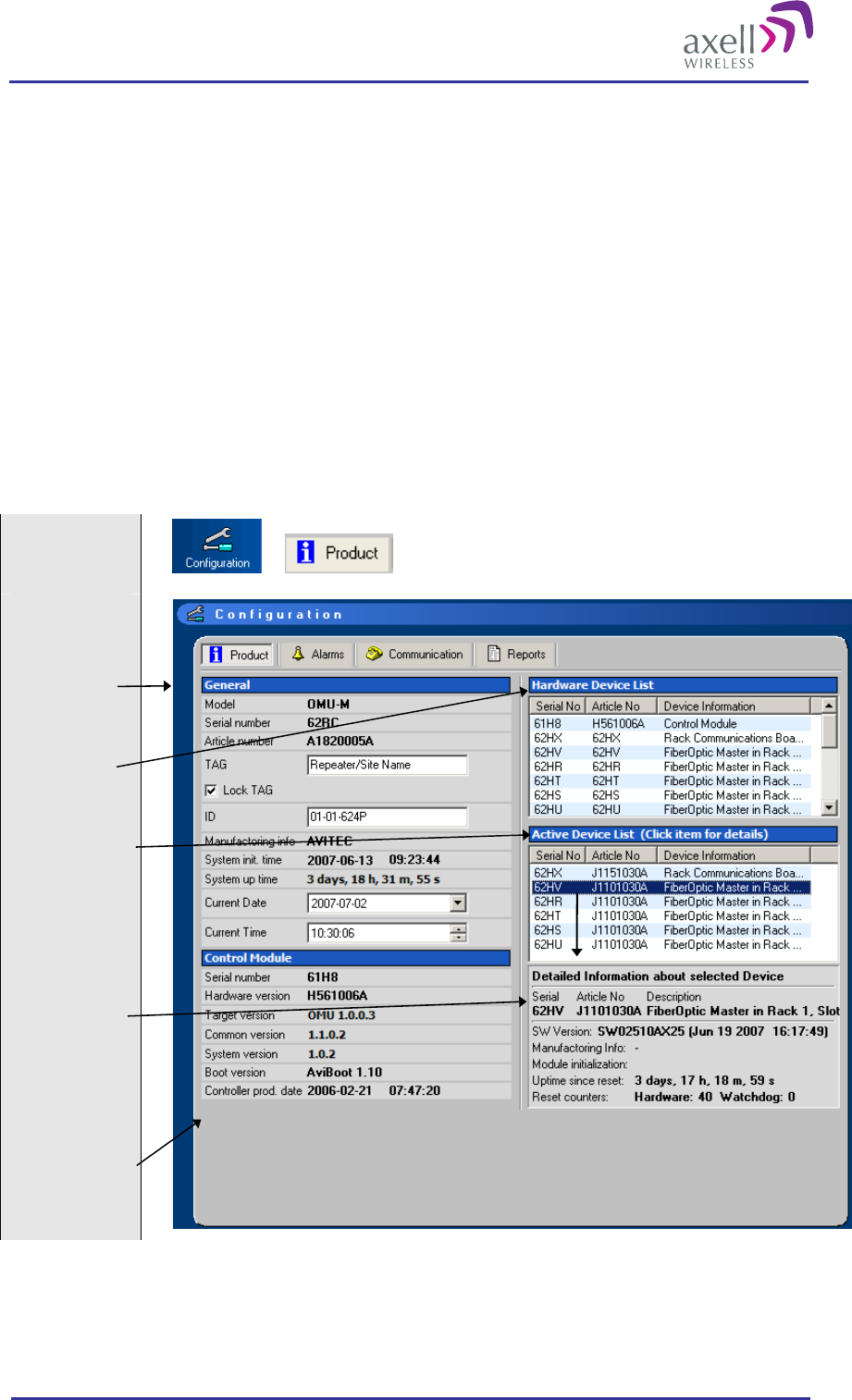
Task: Open the Current Date dropdown
Action: (458, 903)
